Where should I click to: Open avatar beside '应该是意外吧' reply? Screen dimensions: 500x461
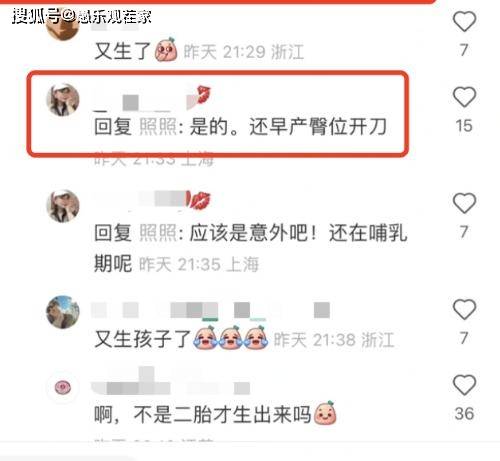[63, 206]
